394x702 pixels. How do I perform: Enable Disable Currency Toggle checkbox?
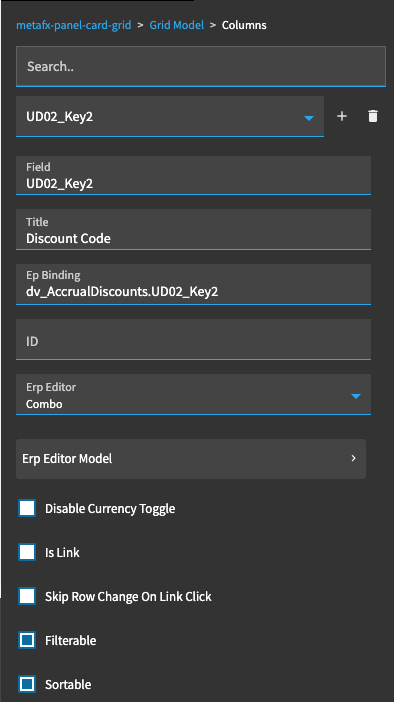point(27,508)
